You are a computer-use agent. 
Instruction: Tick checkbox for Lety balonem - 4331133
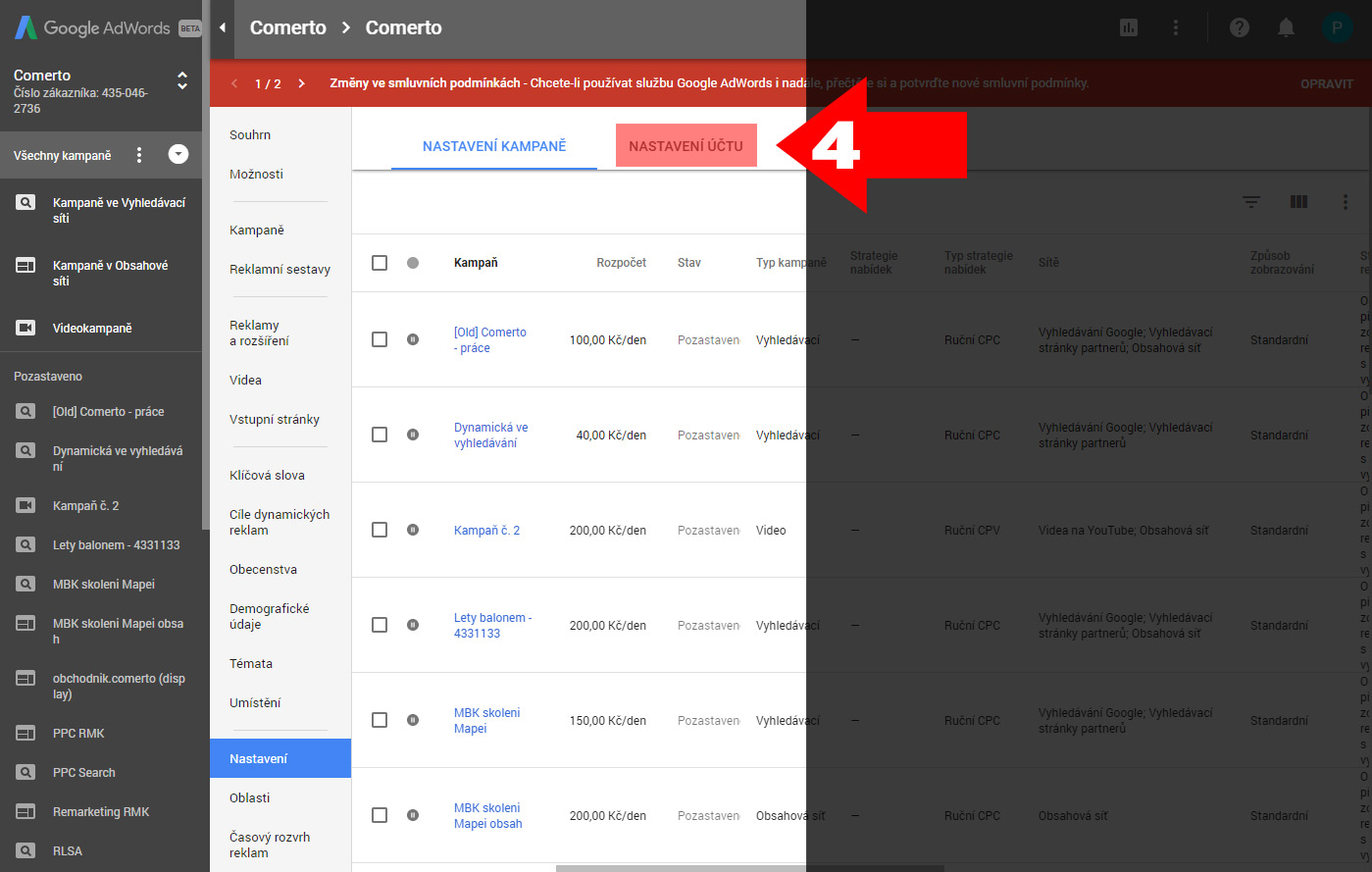(380, 625)
